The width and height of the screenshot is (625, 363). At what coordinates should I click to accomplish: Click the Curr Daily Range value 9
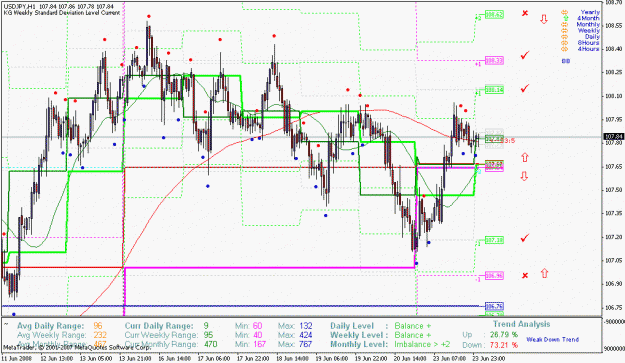coord(206,326)
